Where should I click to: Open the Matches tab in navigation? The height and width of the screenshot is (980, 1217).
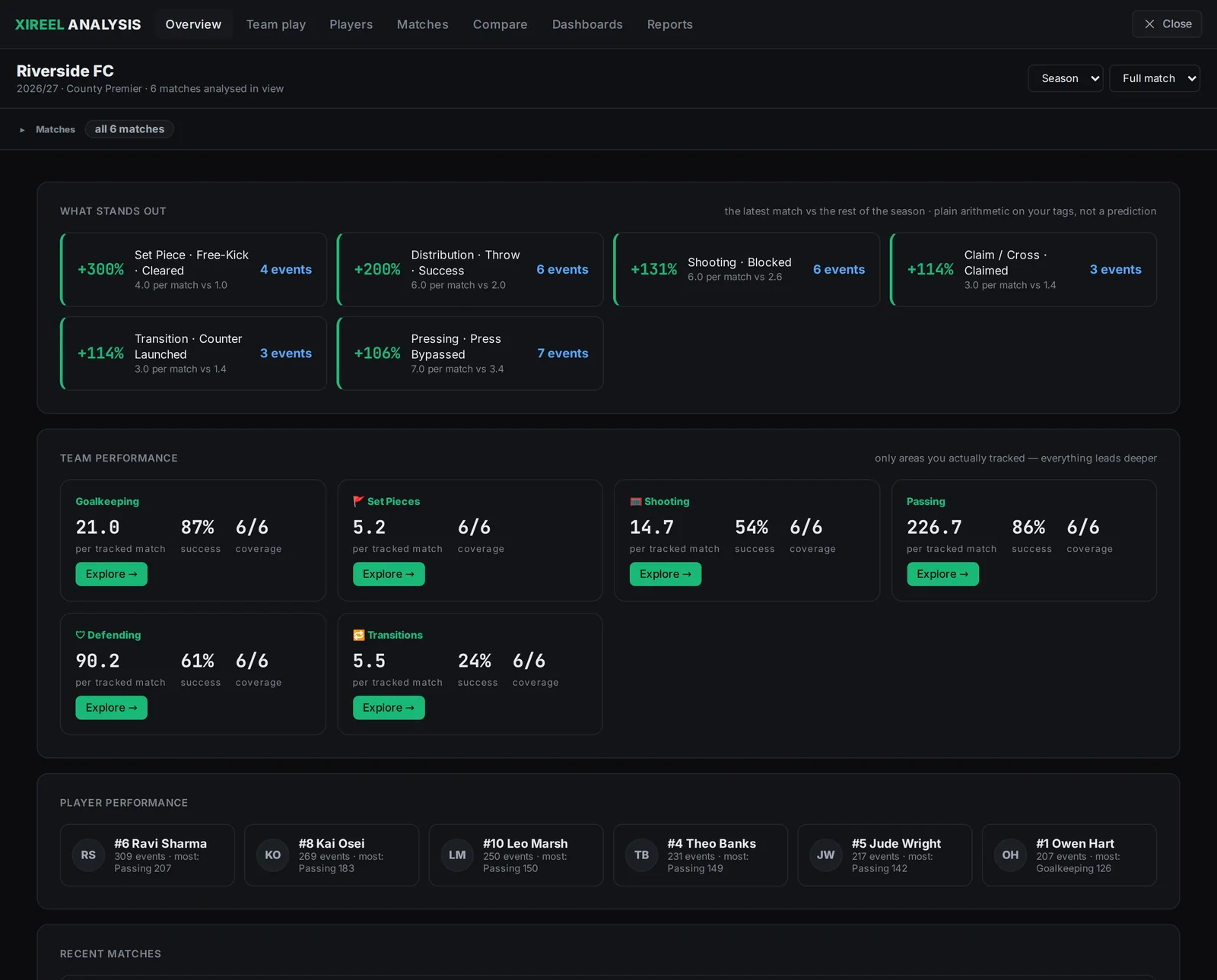click(x=423, y=24)
